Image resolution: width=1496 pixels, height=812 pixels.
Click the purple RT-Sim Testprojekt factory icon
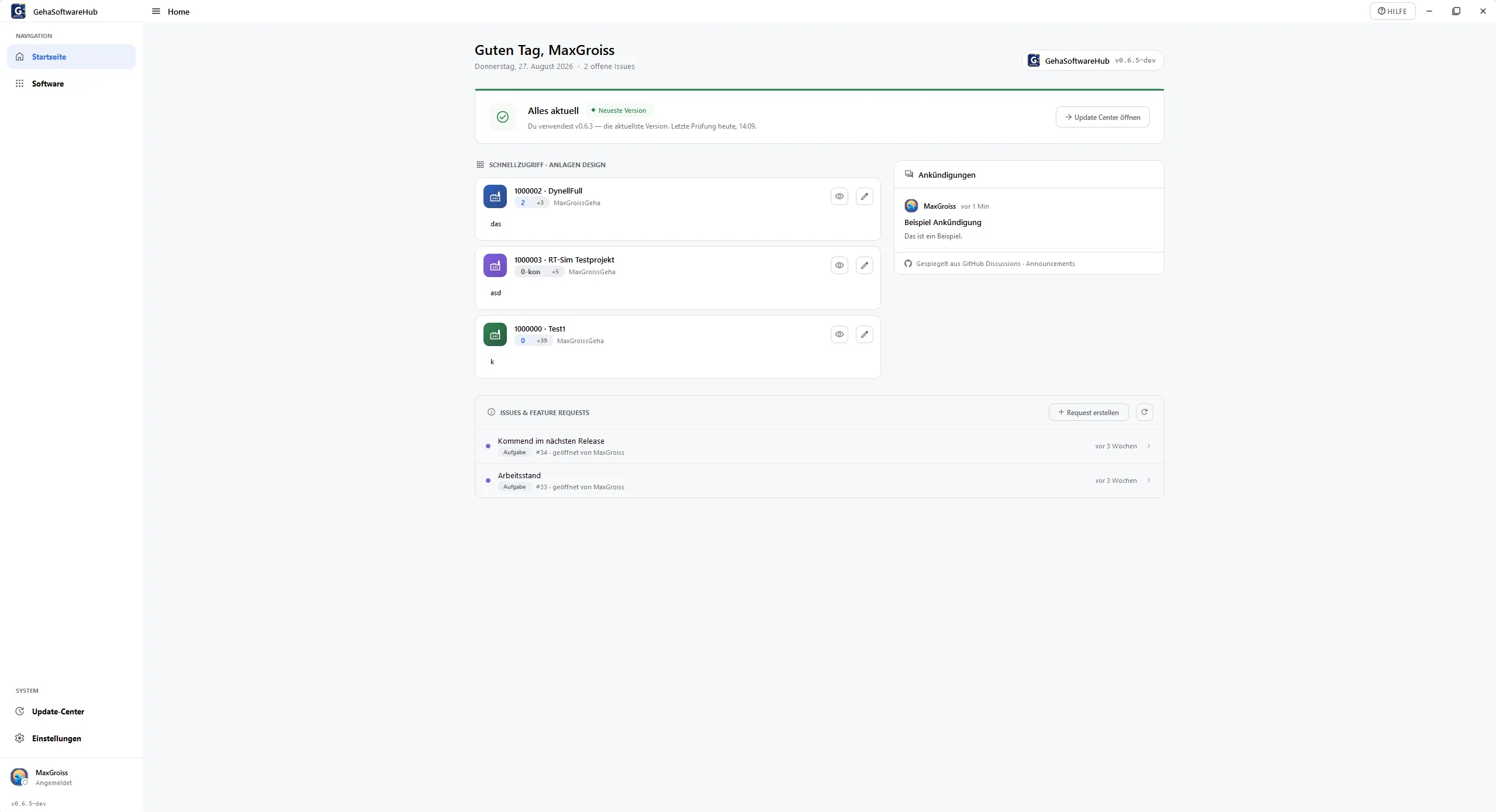pos(495,265)
